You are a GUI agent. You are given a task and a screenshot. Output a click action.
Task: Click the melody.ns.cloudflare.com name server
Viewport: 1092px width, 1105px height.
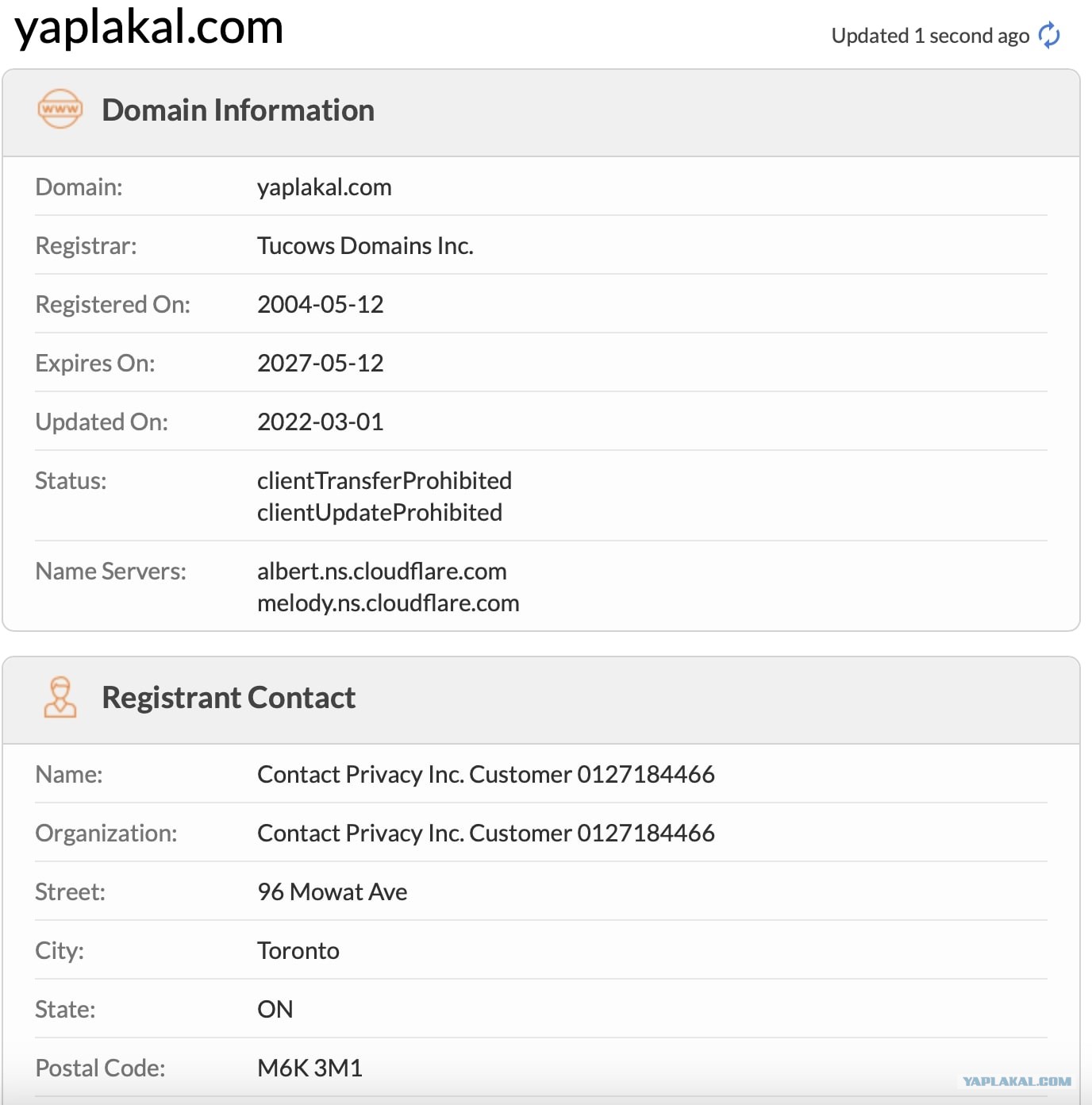click(x=388, y=603)
